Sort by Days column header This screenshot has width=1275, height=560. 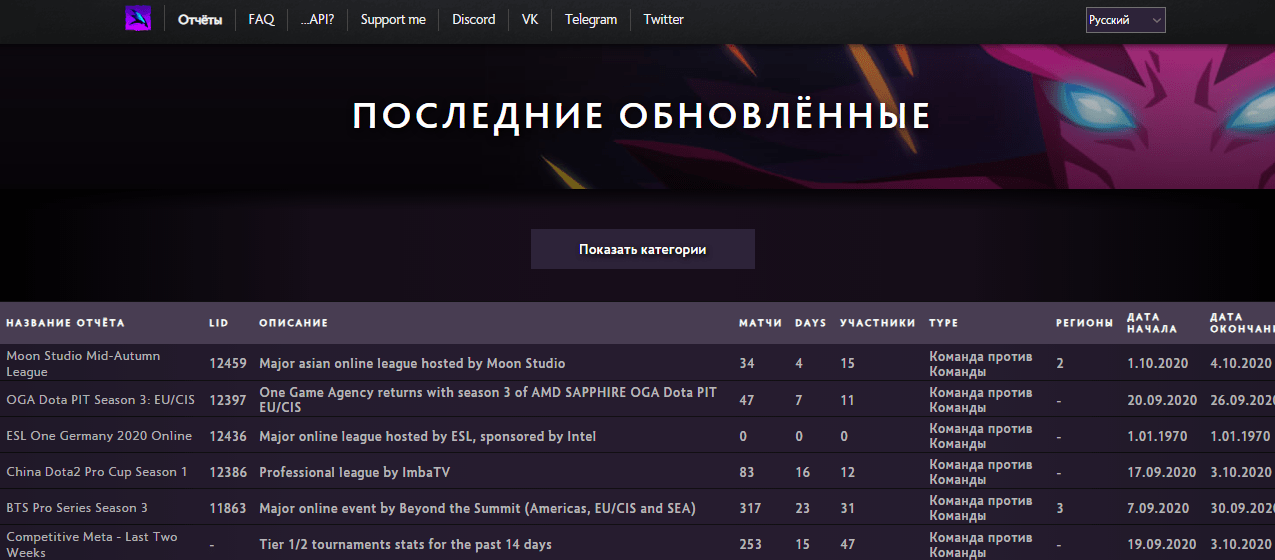point(811,323)
